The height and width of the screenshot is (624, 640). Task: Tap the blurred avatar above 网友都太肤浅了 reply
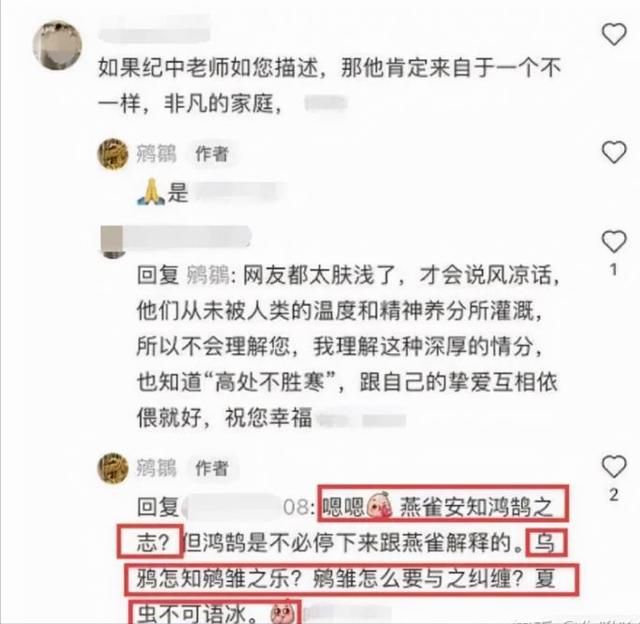(x=112, y=241)
